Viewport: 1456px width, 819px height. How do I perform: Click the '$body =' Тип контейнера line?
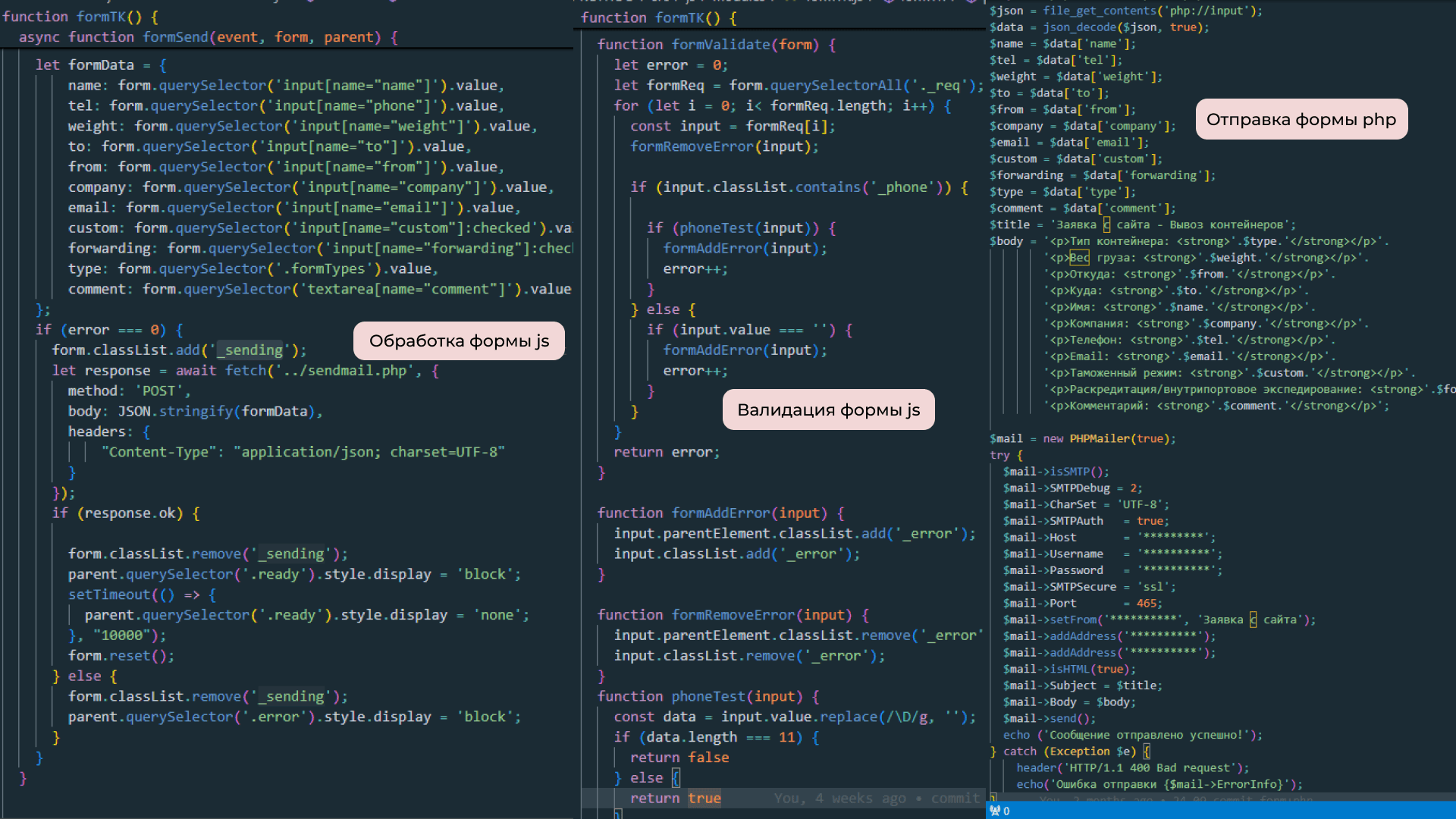pyautogui.click(x=1190, y=242)
